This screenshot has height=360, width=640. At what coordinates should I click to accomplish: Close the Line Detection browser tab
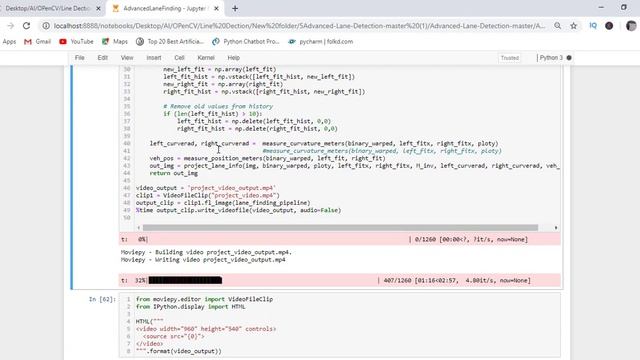(98, 8)
